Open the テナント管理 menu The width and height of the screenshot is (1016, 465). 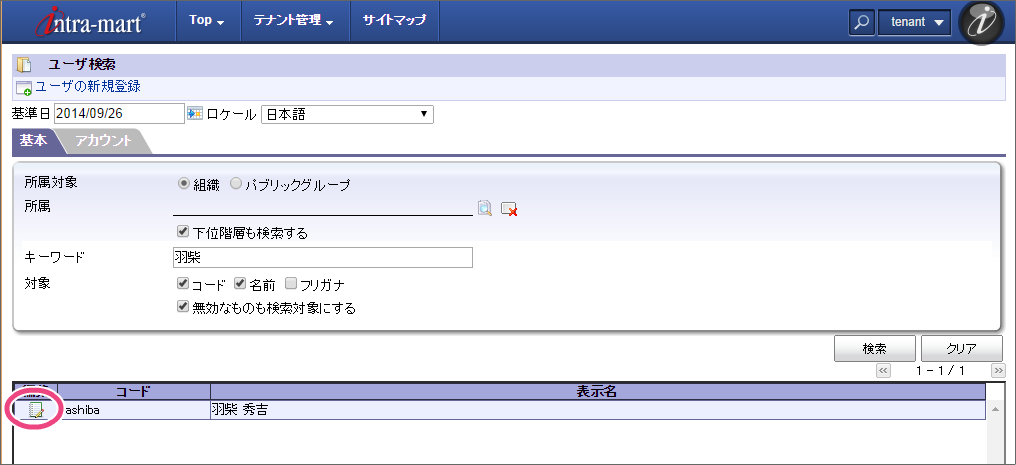tap(294, 21)
